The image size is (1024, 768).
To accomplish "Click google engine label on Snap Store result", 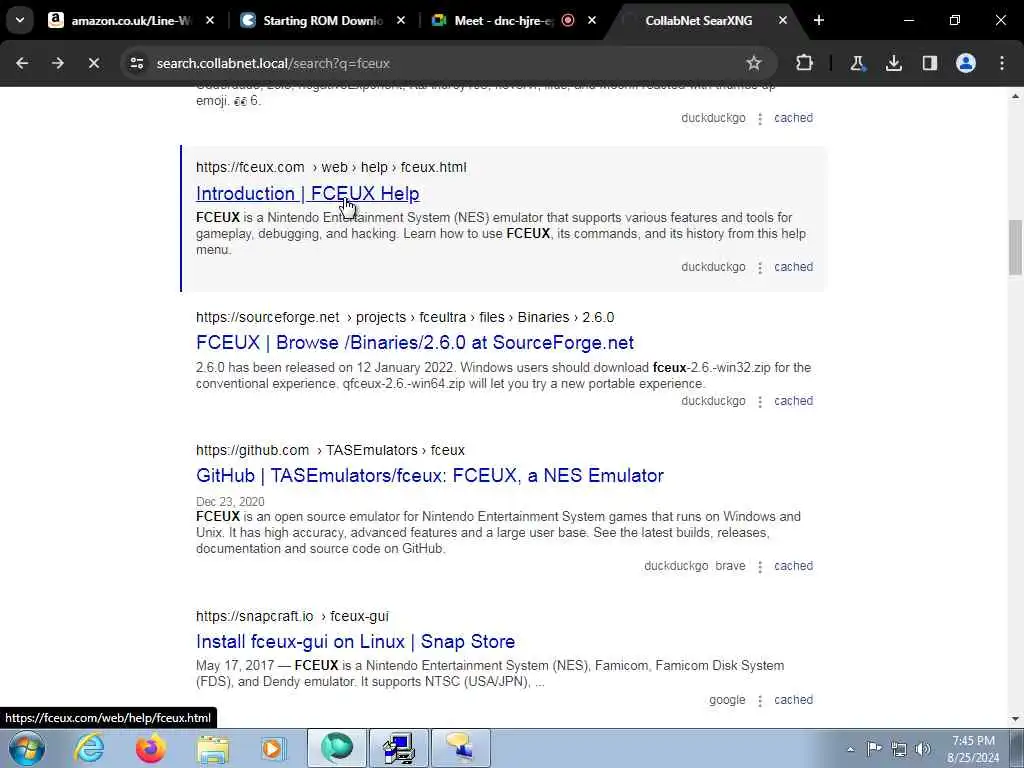I will 727,700.
